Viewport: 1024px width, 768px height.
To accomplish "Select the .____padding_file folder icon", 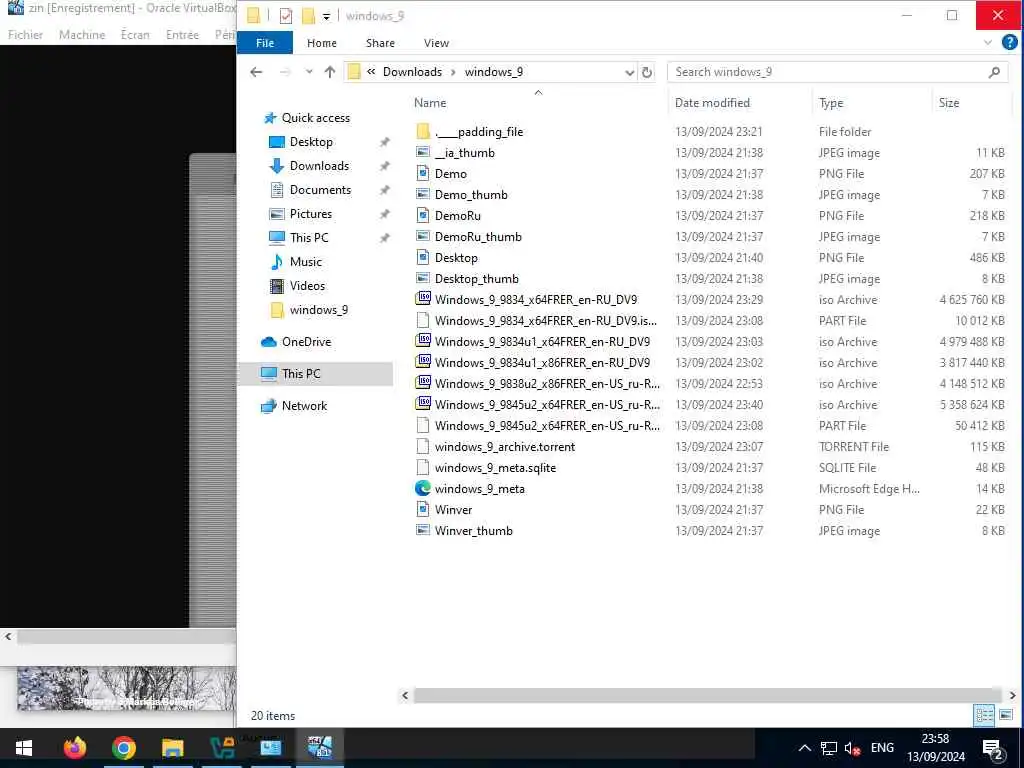I will [x=423, y=131].
